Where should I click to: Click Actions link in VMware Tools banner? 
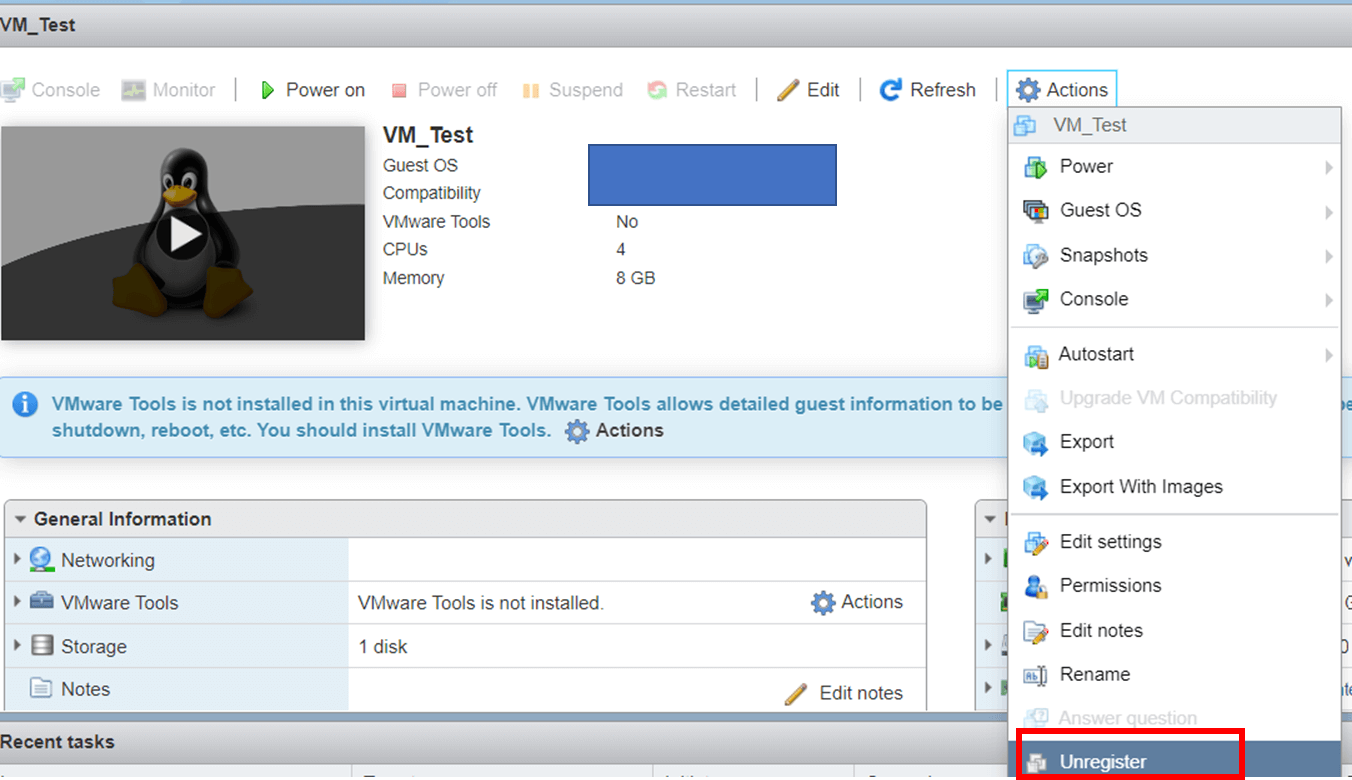(x=614, y=431)
